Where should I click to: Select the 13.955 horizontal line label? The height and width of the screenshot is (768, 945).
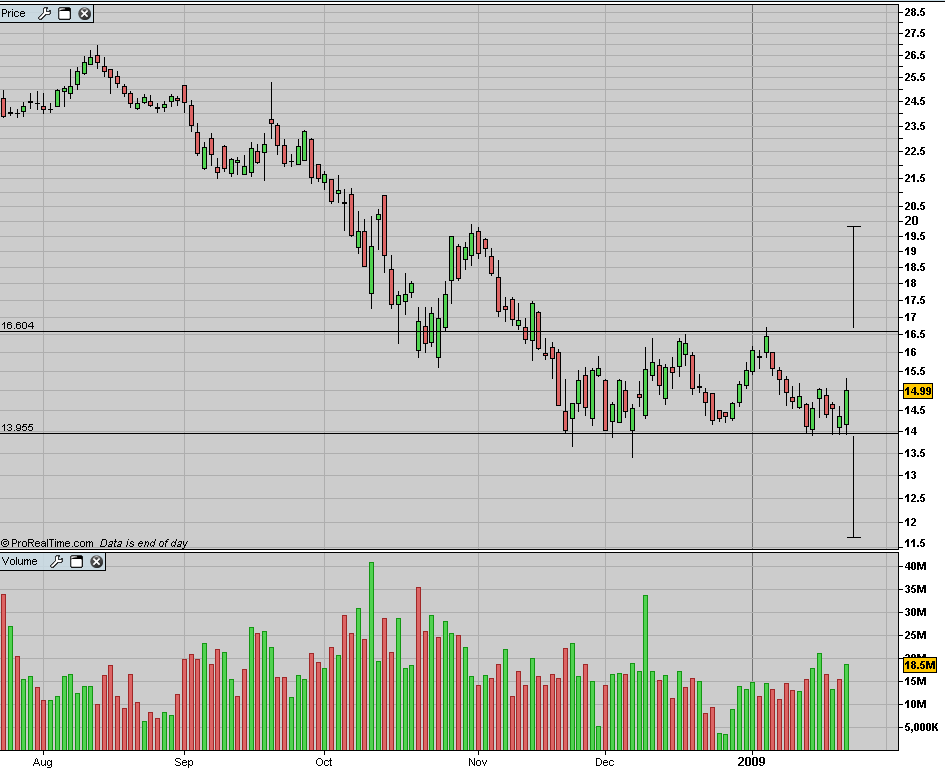coord(17,428)
